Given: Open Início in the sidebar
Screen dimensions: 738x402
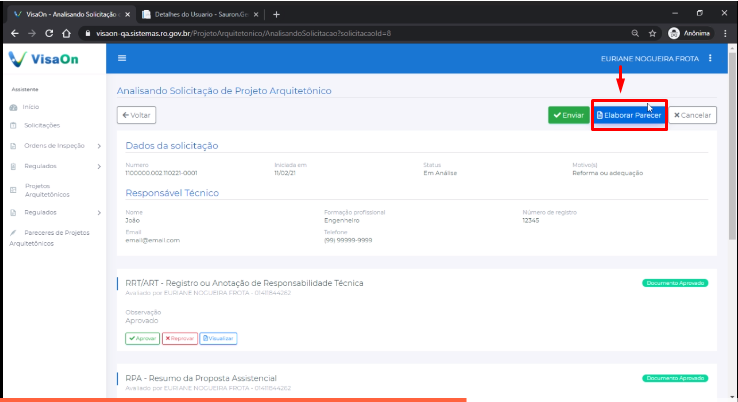Looking at the screenshot, I should 31,107.
